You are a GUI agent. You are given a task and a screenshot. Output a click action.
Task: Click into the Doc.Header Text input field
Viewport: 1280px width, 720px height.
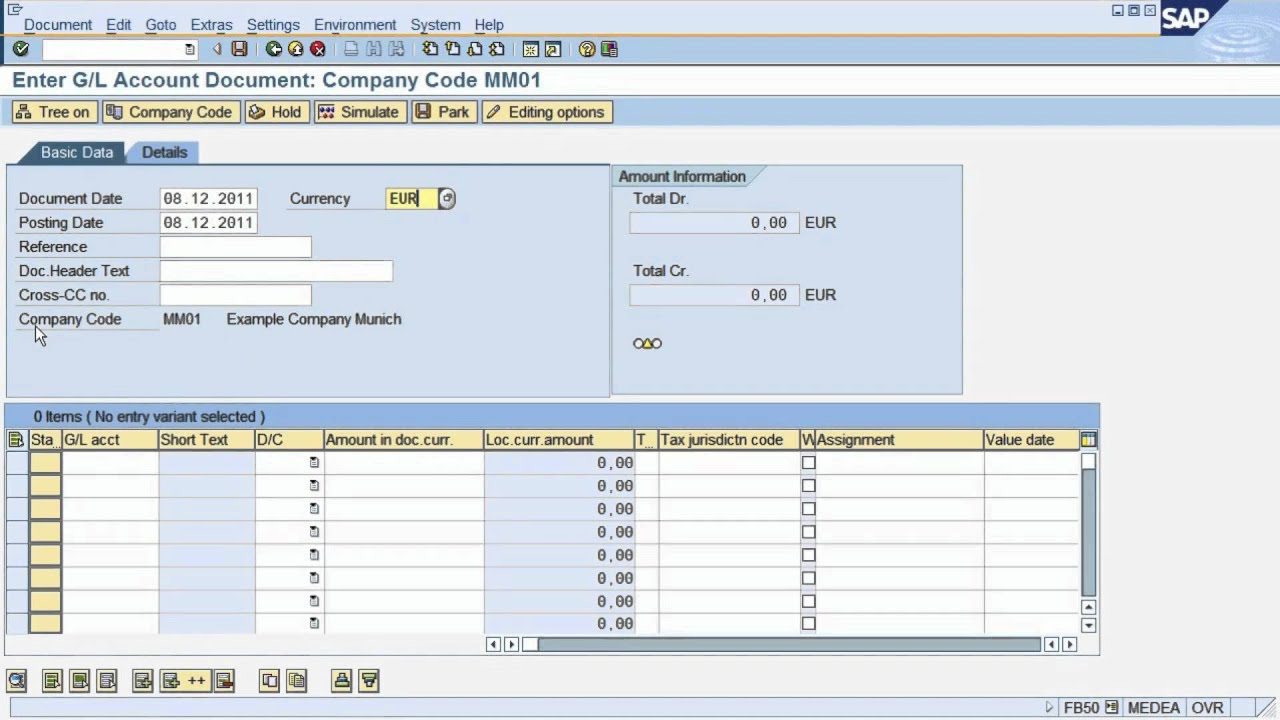tap(276, 271)
